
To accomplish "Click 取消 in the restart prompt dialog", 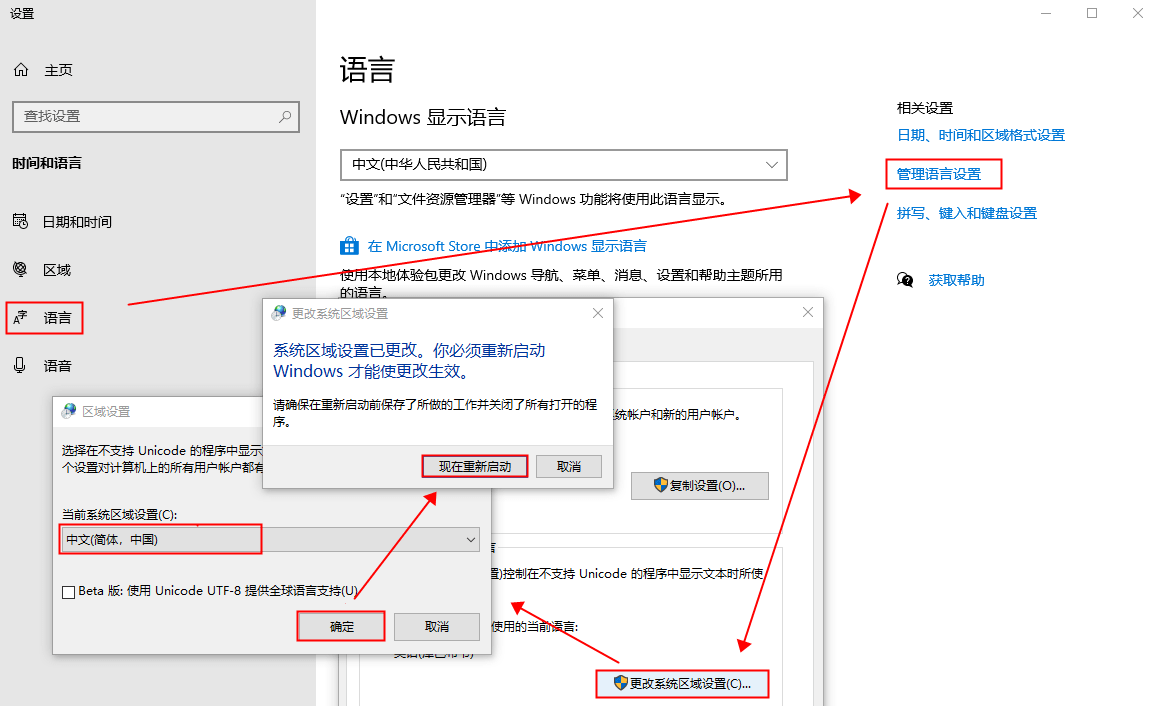I will 569,466.
